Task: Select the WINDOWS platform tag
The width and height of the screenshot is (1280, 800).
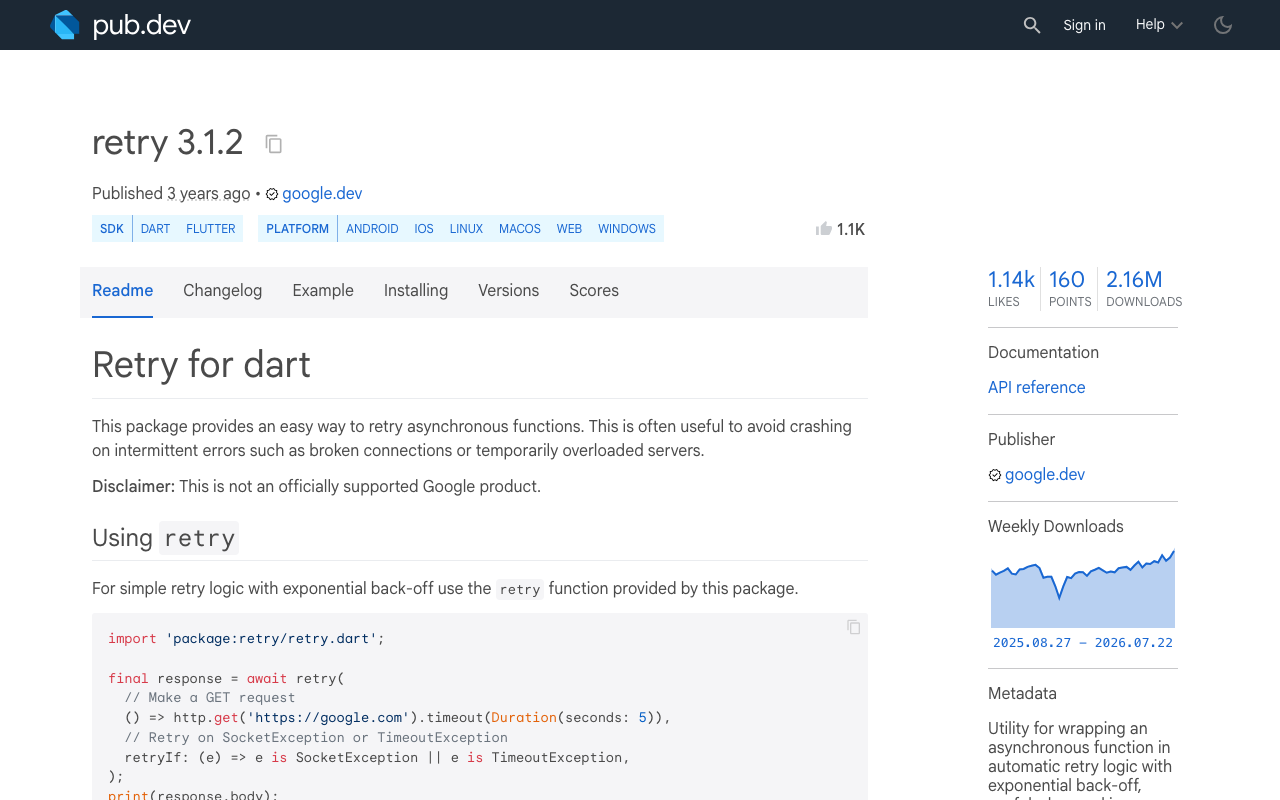Action: 627,229
